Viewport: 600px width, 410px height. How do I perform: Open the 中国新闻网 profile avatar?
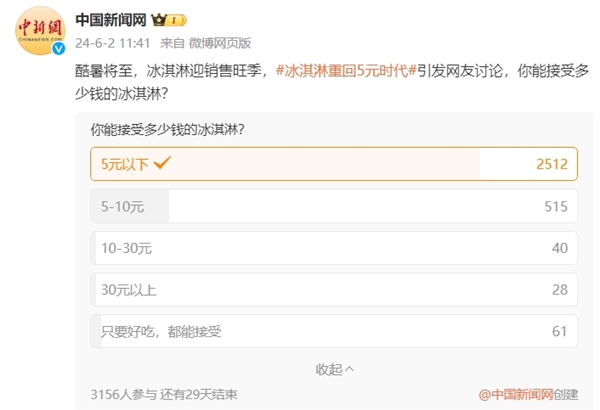(40, 30)
